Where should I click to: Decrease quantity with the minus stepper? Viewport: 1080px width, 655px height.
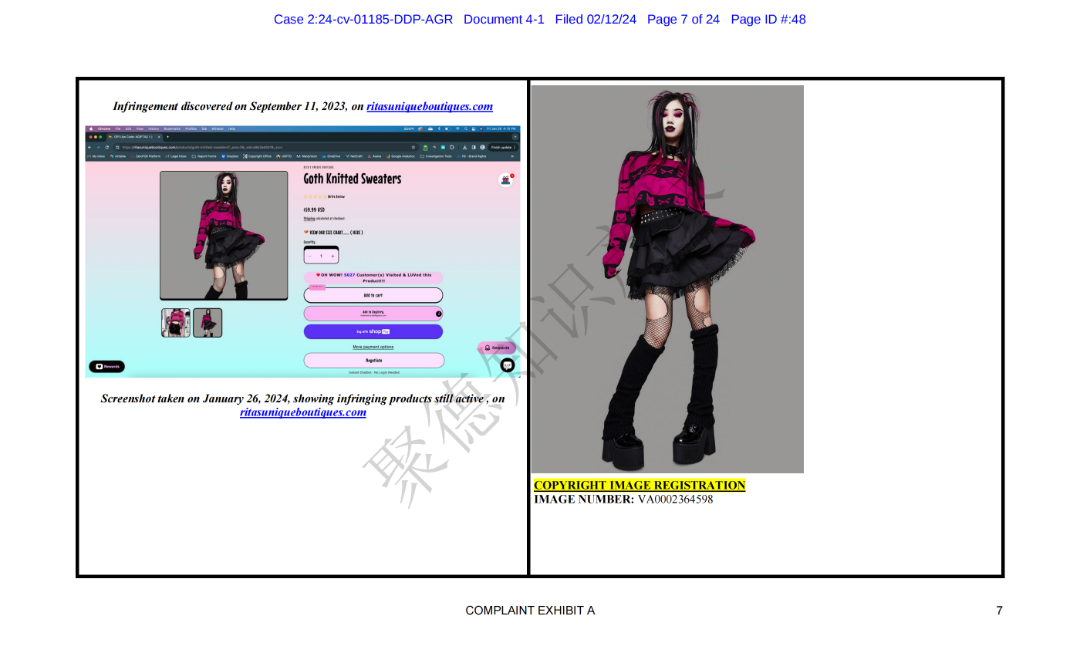click(310, 256)
